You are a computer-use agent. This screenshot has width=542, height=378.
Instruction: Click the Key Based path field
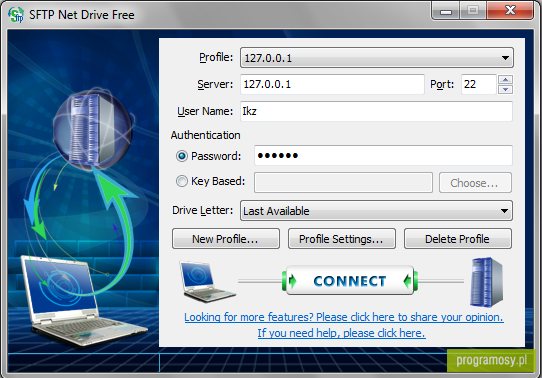click(x=343, y=183)
